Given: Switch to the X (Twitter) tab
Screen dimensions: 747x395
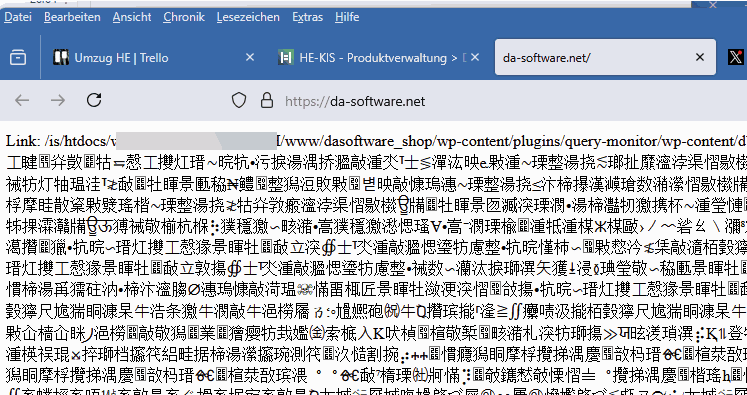Looking at the screenshot, I should [736, 58].
